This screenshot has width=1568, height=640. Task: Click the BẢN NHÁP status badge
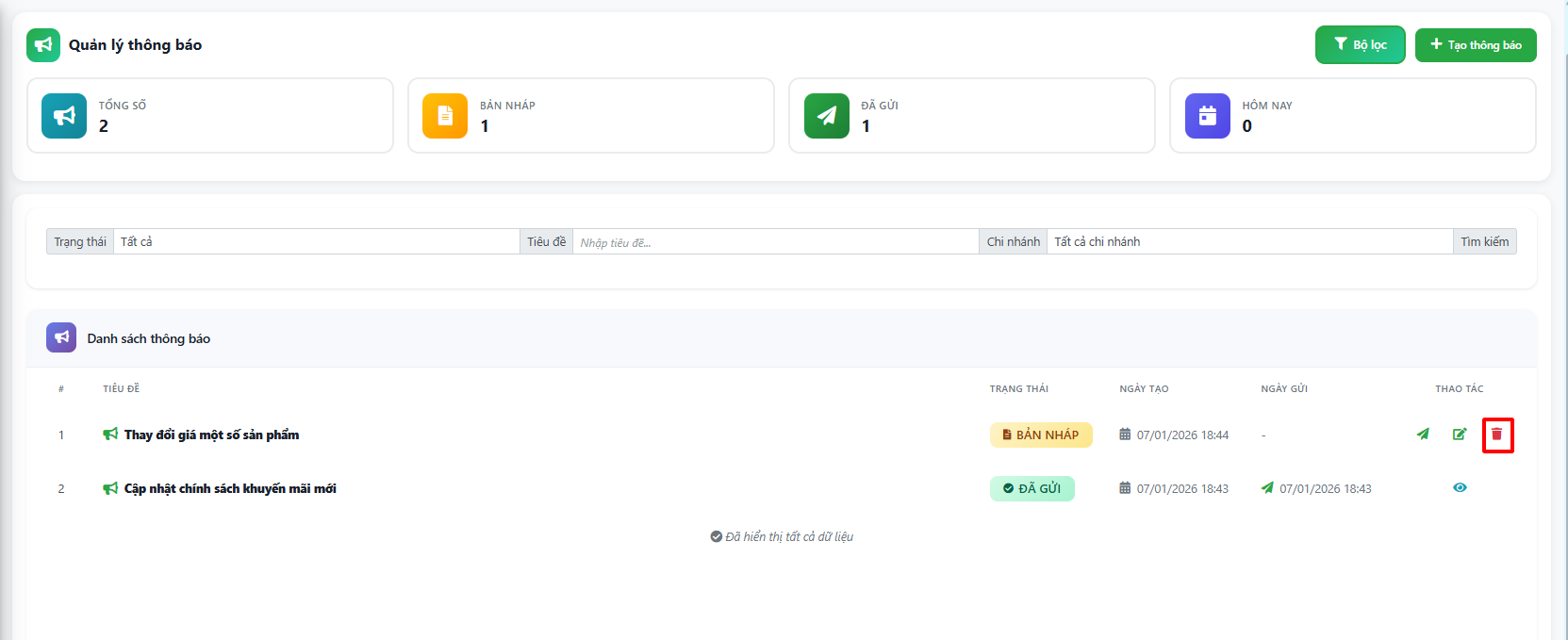point(1041,435)
